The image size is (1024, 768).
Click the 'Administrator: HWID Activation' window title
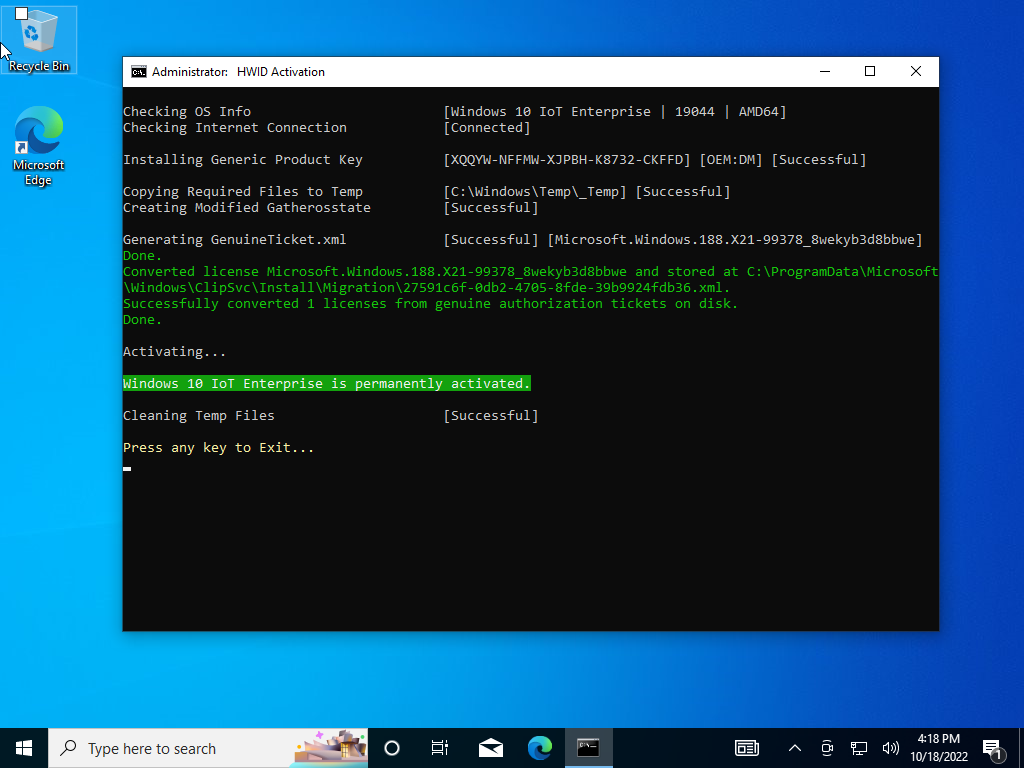point(238,72)
